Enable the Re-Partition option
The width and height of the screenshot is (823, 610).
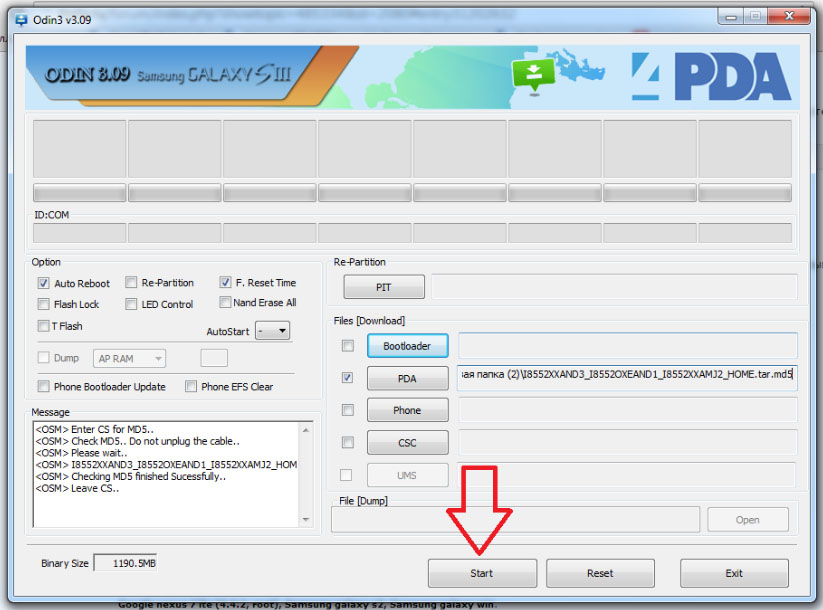point(131,282)
